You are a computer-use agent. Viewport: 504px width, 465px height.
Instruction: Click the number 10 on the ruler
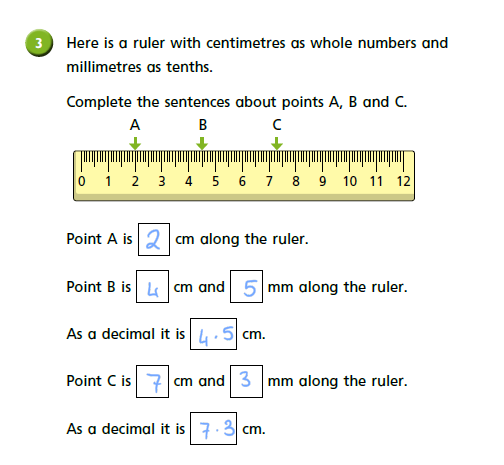point(350,181)
